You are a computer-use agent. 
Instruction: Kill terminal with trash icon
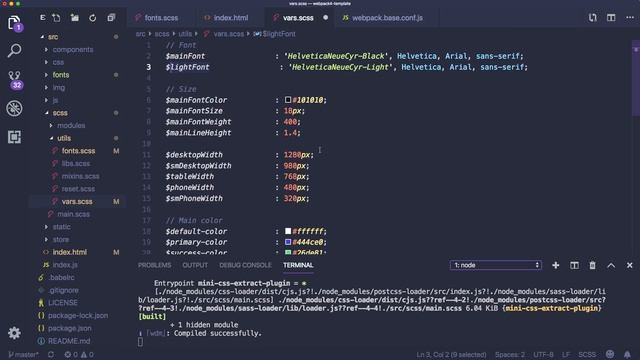click(593, 265)
